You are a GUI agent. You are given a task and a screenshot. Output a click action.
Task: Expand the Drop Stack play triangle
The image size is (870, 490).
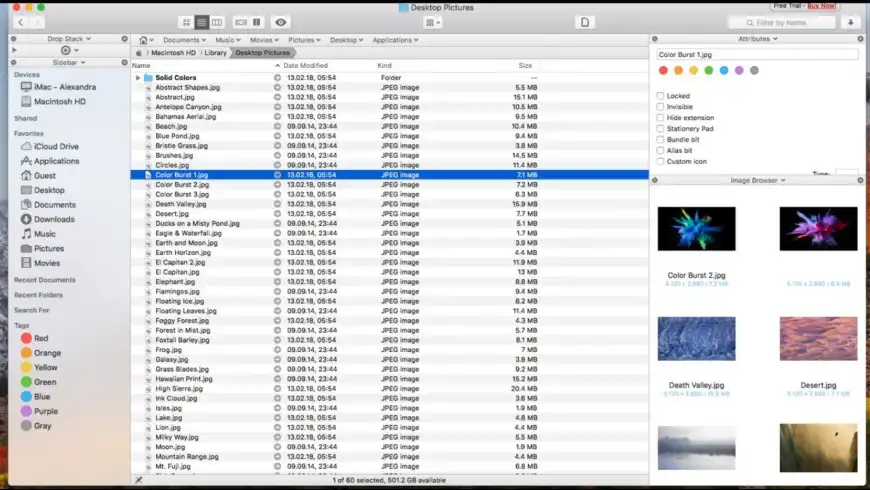(14, 50)
